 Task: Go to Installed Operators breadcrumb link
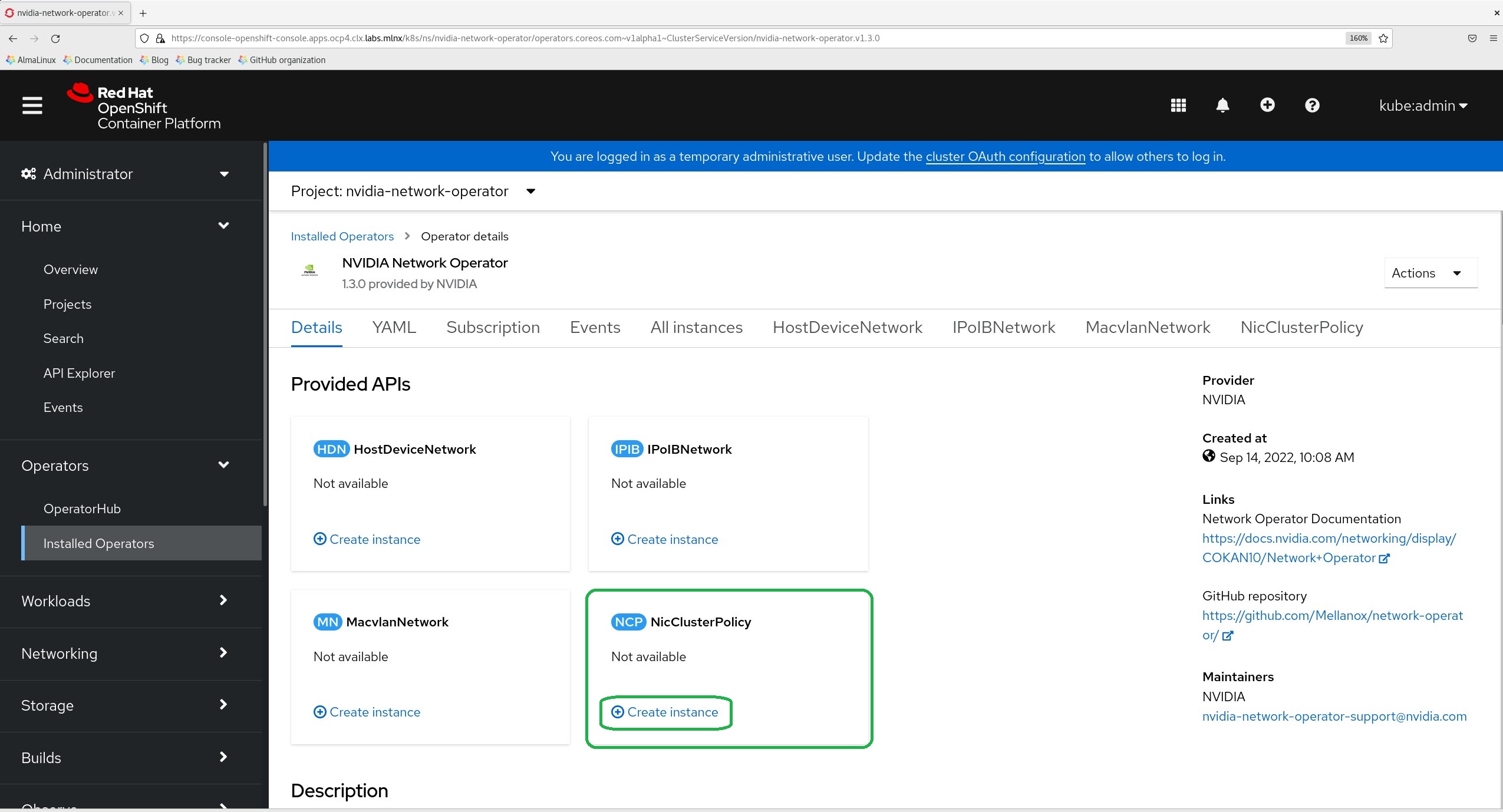[x=342, y=236]
